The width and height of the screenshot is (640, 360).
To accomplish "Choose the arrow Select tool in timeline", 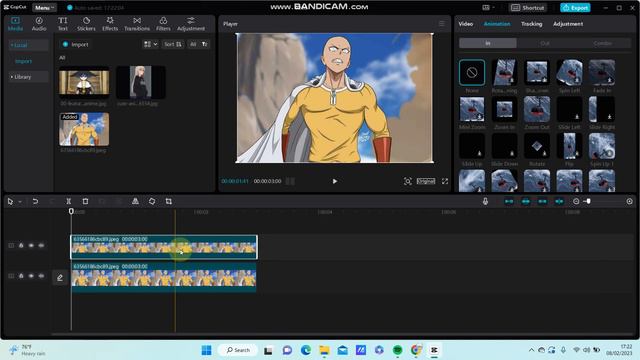I will coord(10,201).
